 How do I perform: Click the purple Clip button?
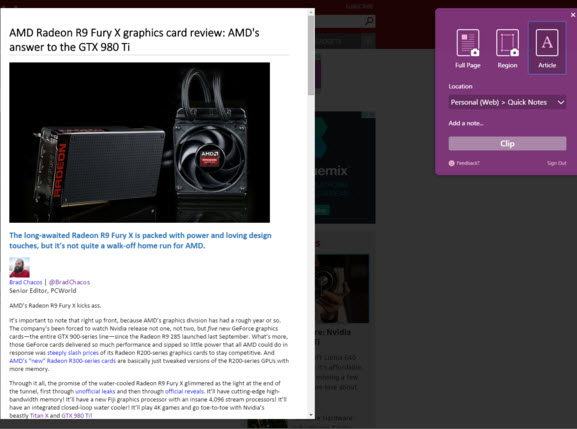tap(507, 143)
